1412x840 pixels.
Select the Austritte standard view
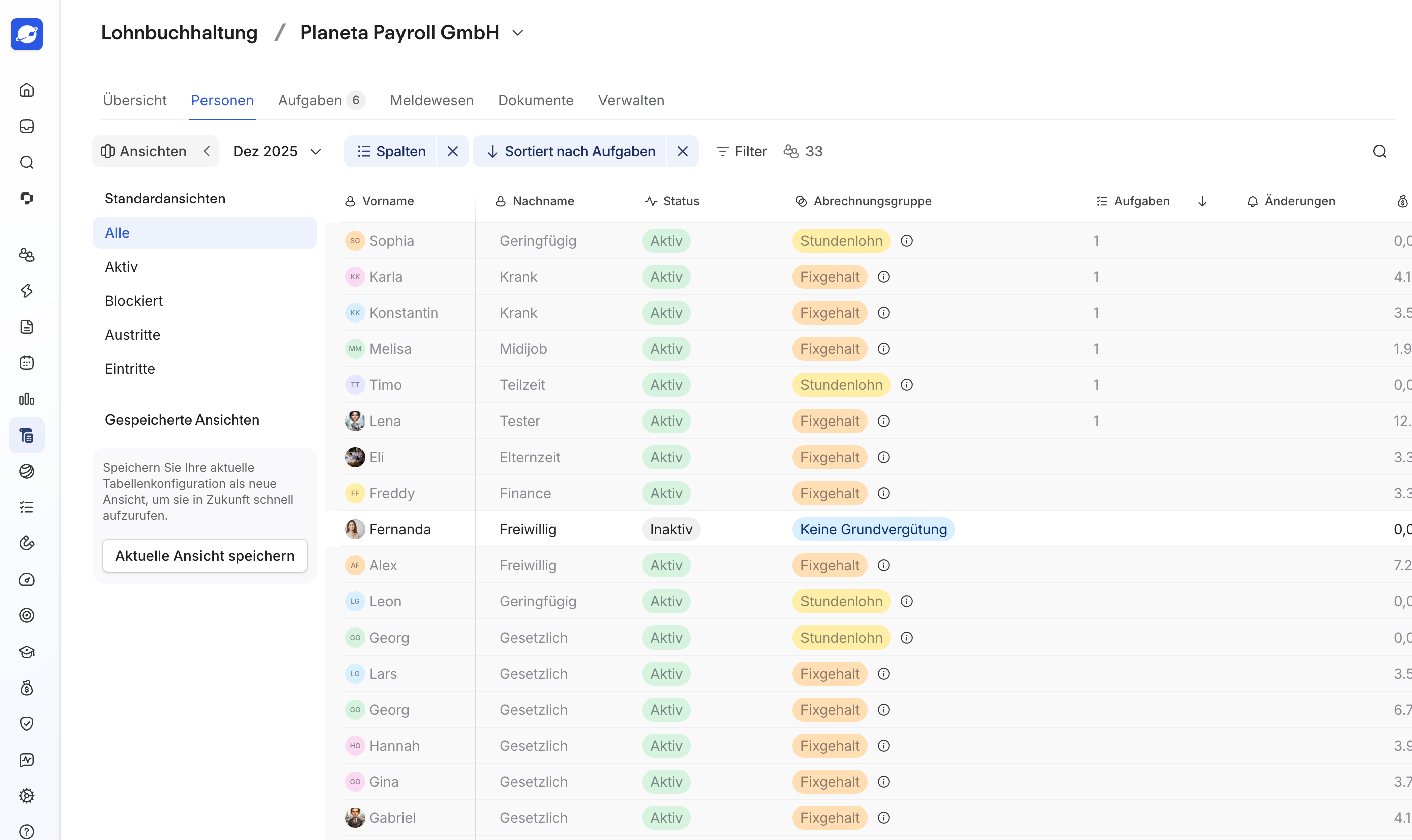point(205,334)
